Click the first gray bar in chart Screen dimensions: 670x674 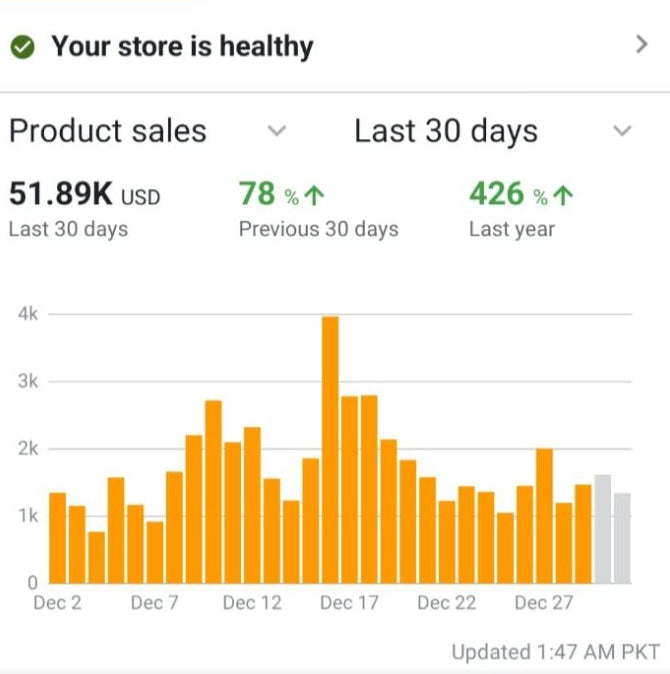(602, 528)
